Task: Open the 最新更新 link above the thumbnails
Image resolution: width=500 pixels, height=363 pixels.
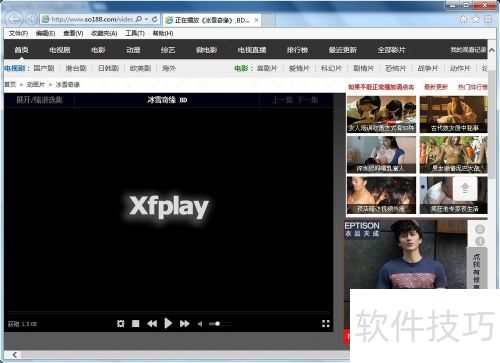Action: click(x=436, y=87)
